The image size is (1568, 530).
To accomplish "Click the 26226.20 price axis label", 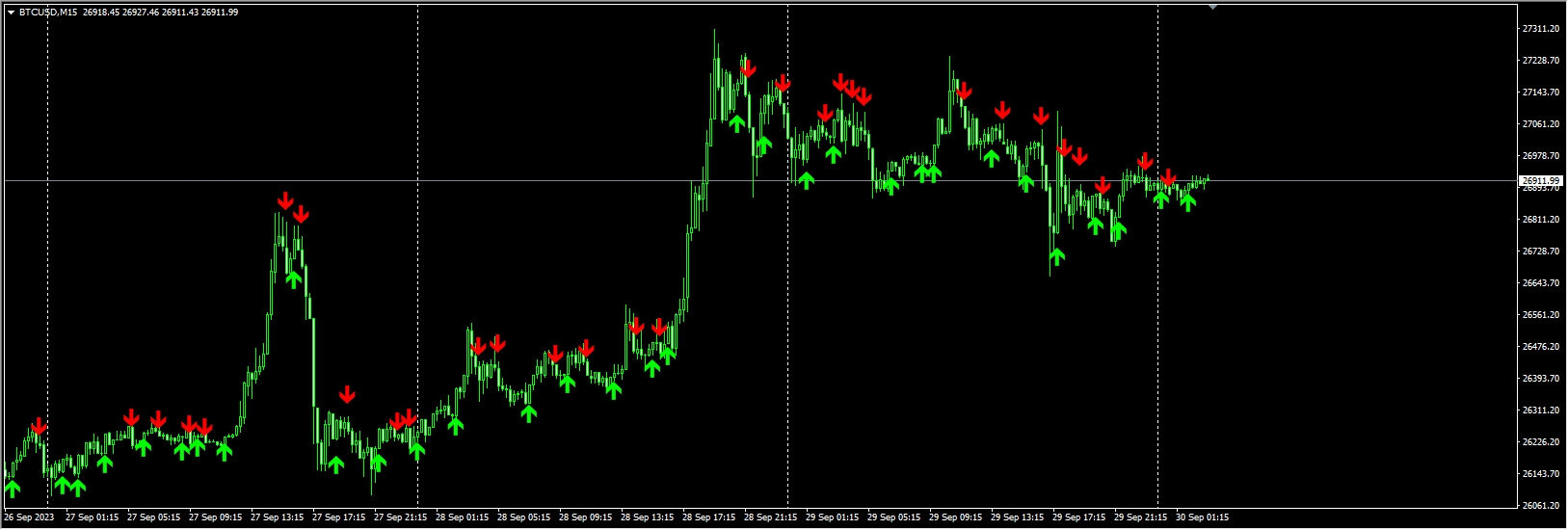I will pyautogui.click(x=1540, y=442).
